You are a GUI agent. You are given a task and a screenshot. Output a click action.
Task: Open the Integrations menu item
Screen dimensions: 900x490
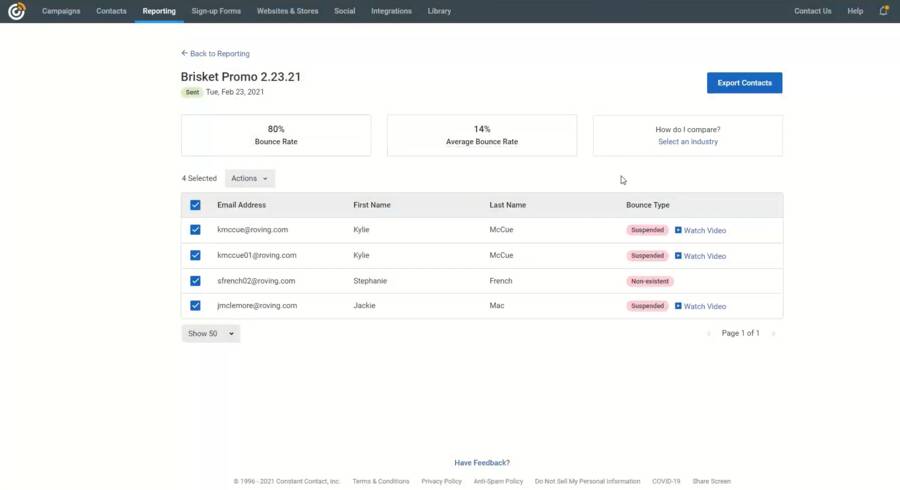(x=391, y=11)
